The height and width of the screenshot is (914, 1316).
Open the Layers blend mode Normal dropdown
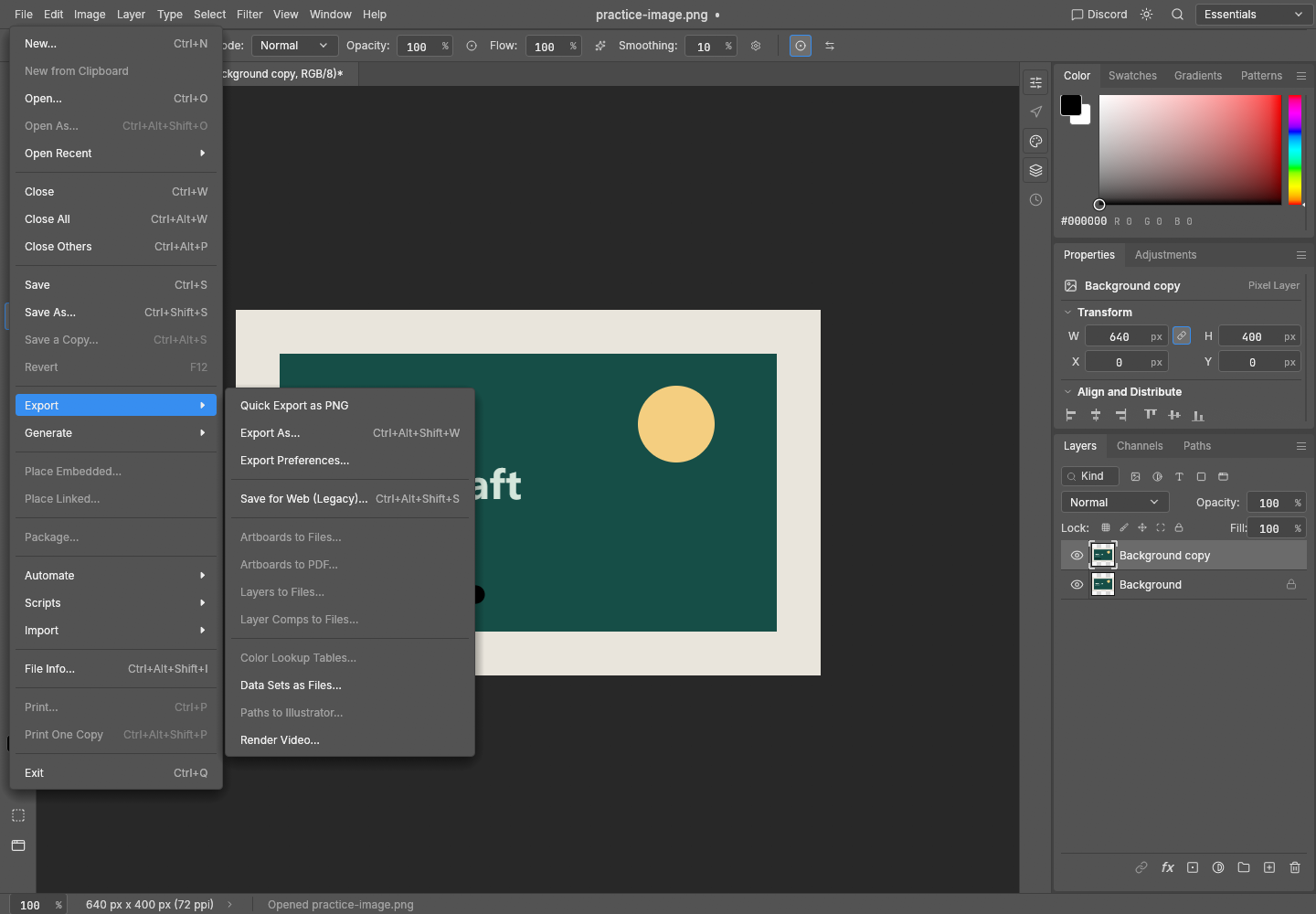pyautogui.click(x=1115, y=502)
